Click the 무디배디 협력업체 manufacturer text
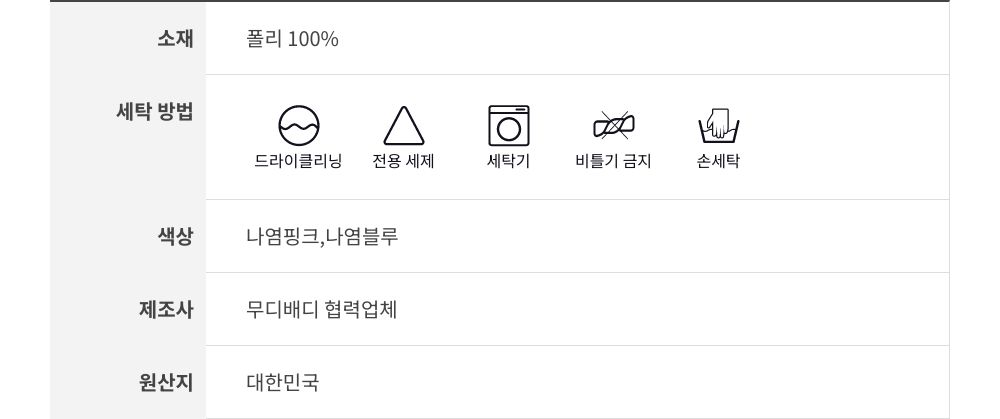Image resolution: width=1000 pixels, height=419 pixels. (322, 309)
